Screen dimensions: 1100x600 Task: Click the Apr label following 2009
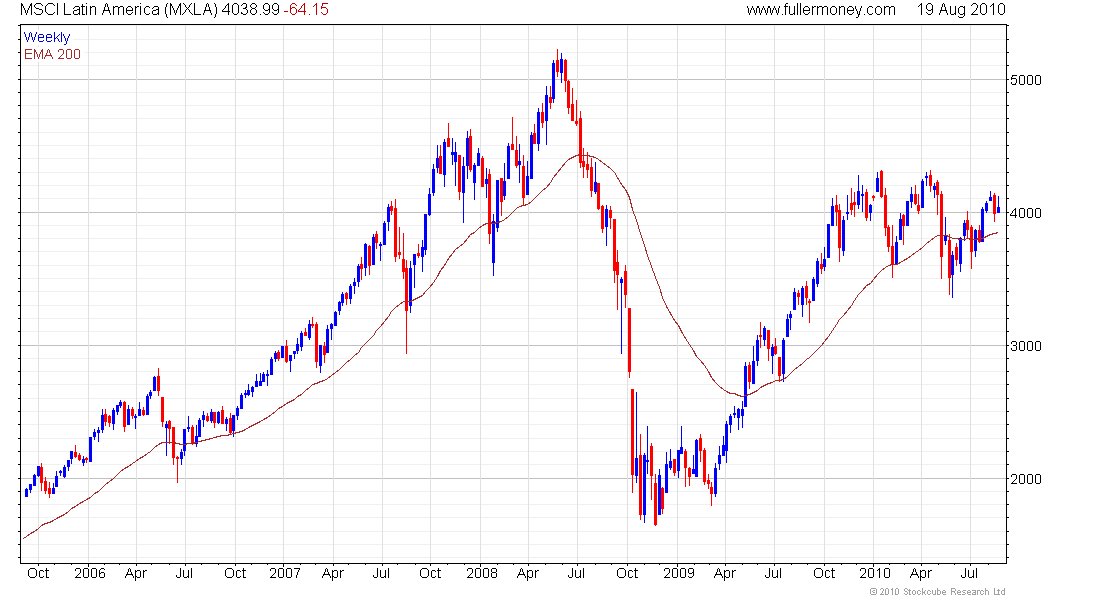[725, 573]
